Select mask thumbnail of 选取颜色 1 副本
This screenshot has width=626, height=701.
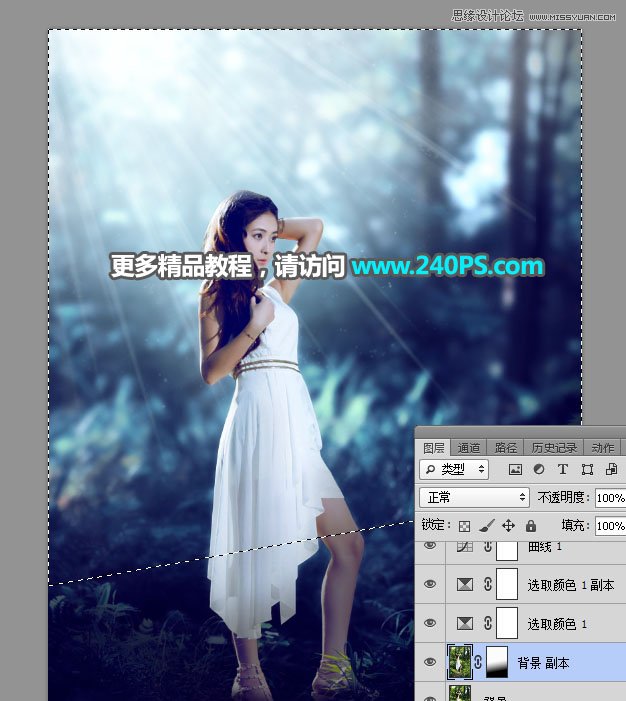point(507,584)
